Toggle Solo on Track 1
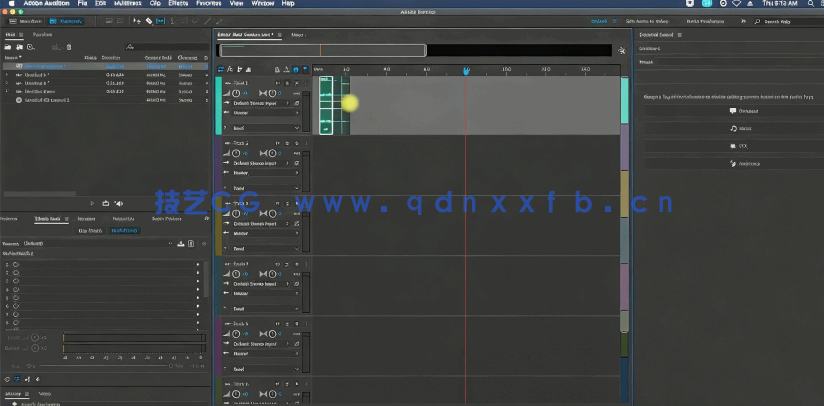 point(285,83)
